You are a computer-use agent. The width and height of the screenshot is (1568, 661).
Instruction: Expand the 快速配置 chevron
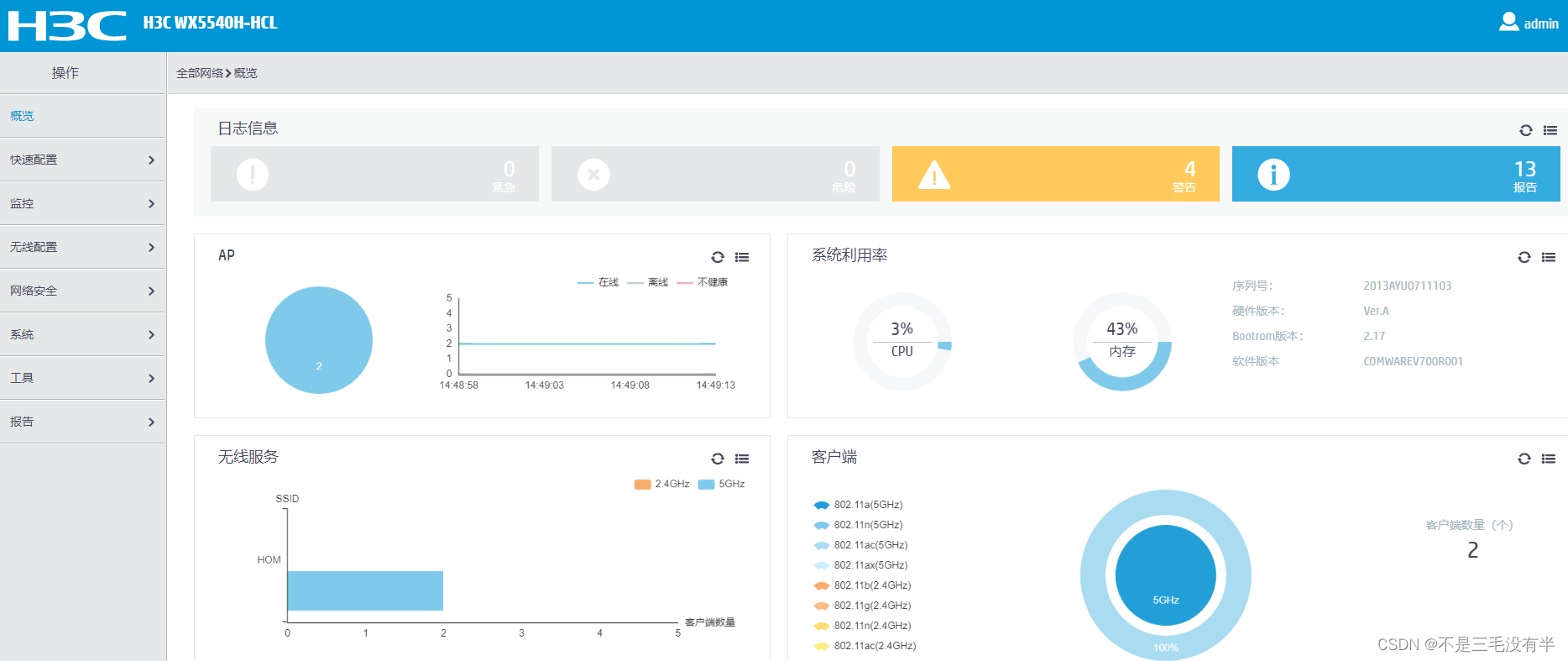(x=151, y=160)
